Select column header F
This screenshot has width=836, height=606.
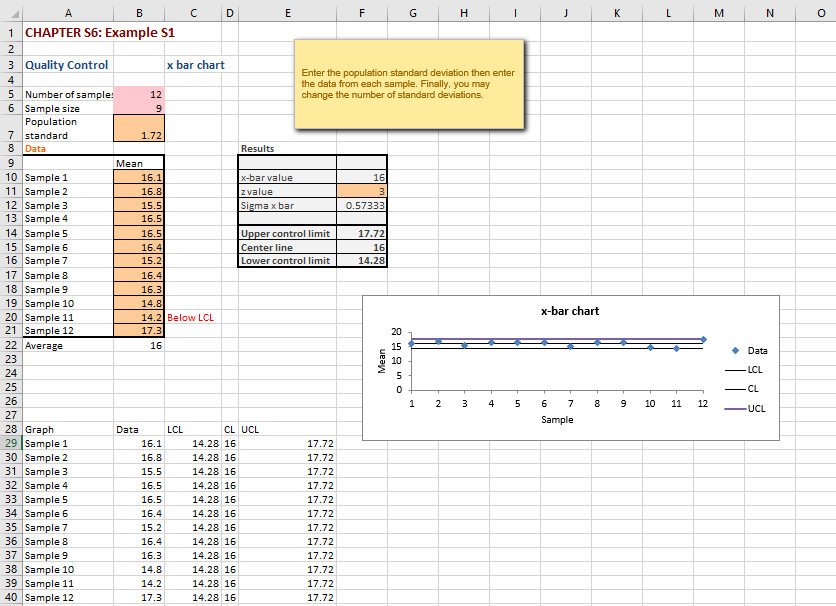[362, 12]
